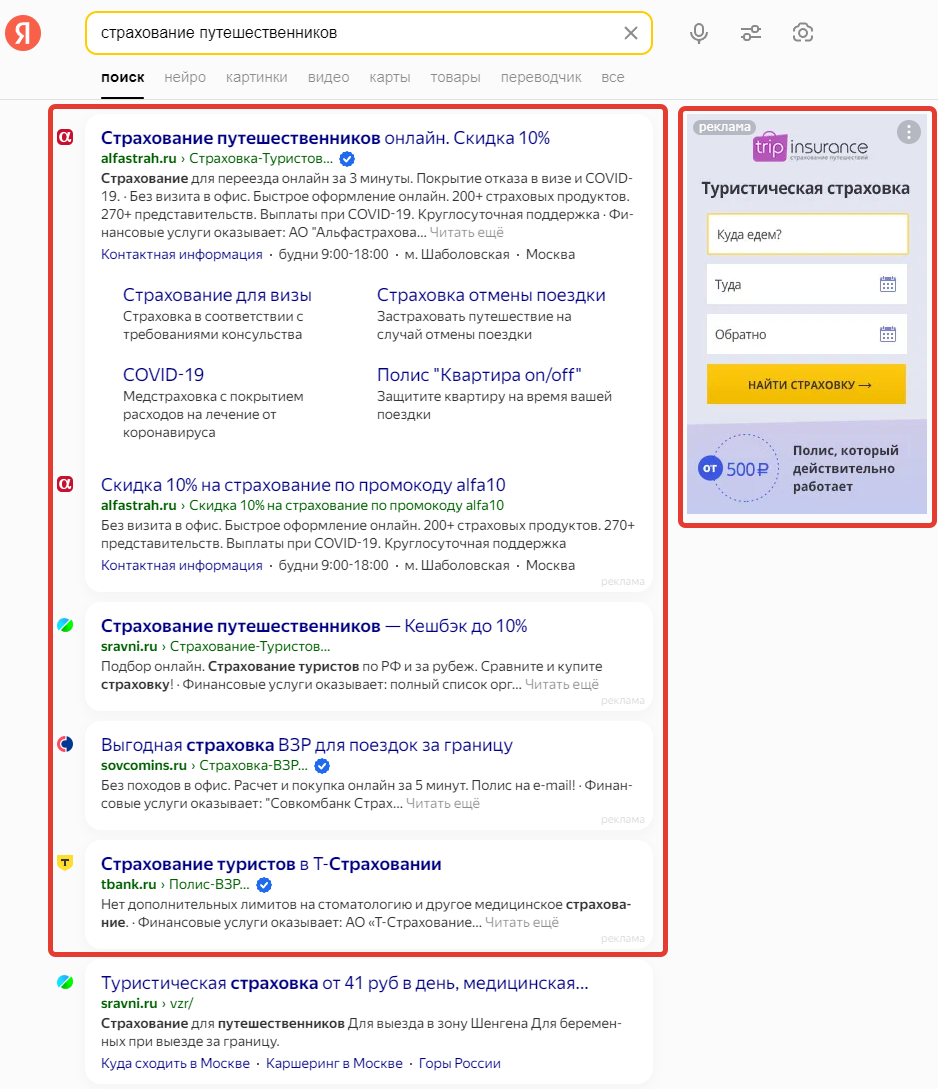This screenshot has width=938, height=1089.
Task: Click the Куда сходить в Москве link
Action: (176, 1063)
